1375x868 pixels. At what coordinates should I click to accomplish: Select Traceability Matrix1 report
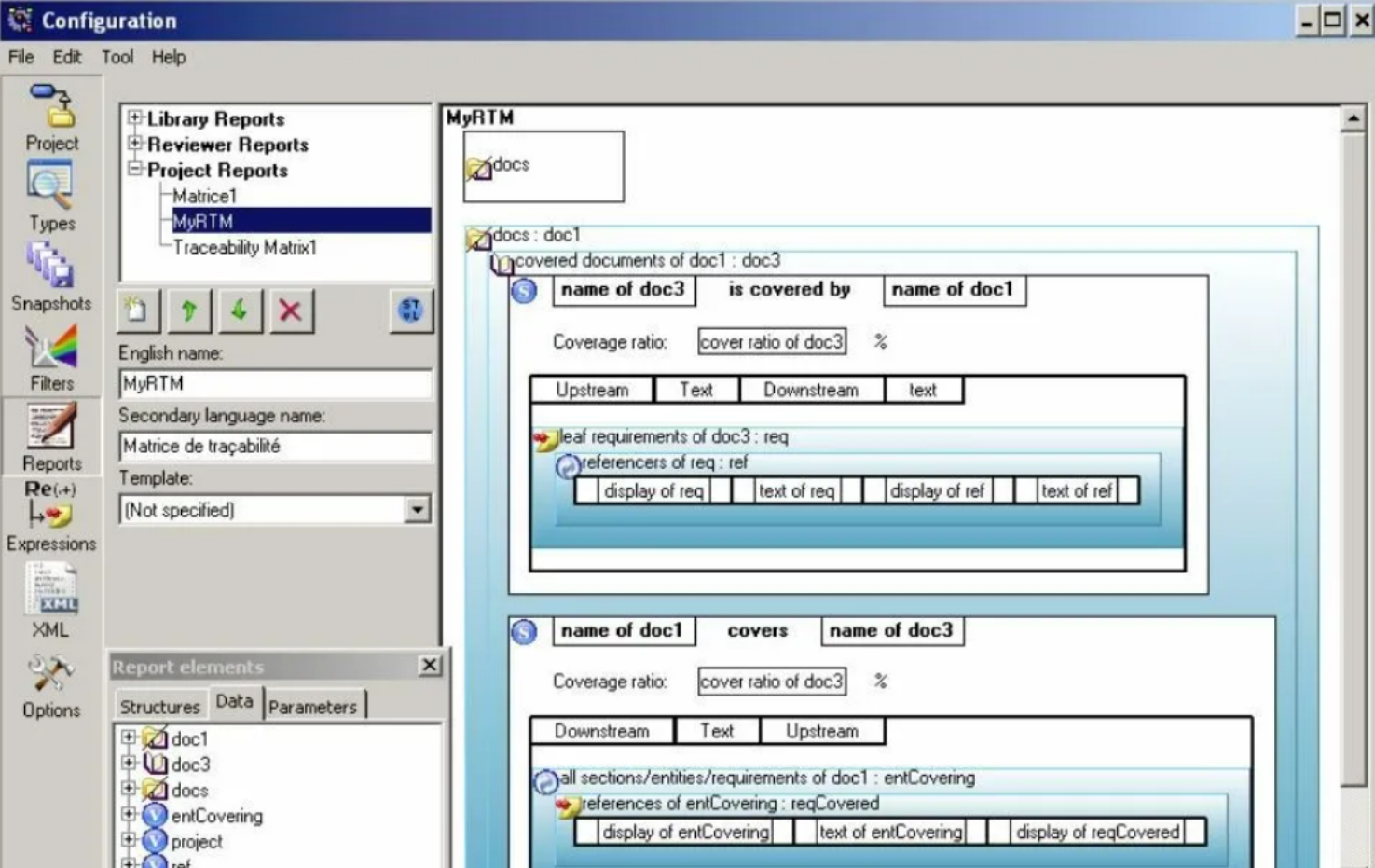[x=244, y=247]
